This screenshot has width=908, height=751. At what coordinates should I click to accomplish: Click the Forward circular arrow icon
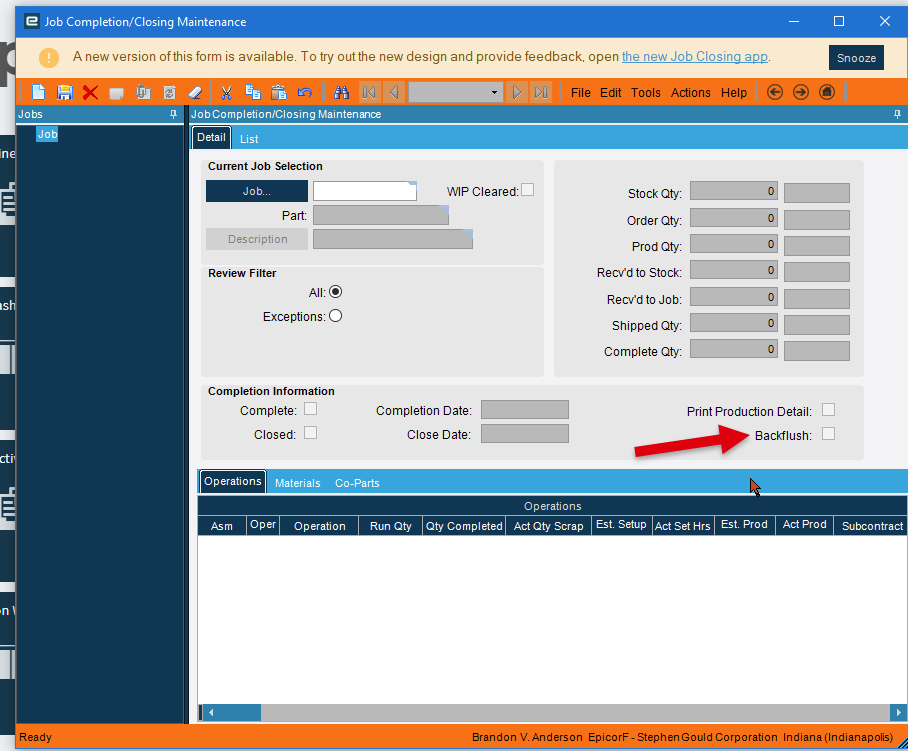click(801, 92)
